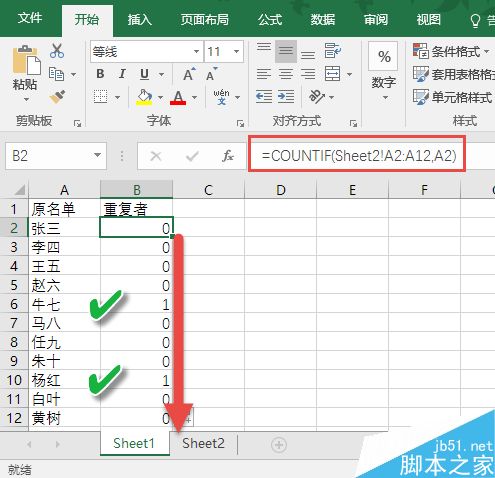
Task: Center text horizontally
Action: click(x=286, y=74)
